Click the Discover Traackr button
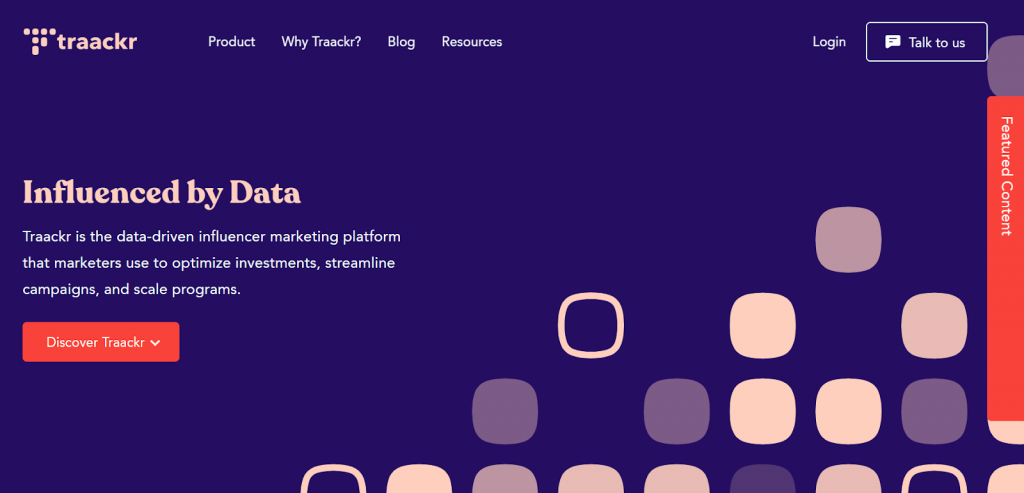1024x493 pixels. point(101,342)
